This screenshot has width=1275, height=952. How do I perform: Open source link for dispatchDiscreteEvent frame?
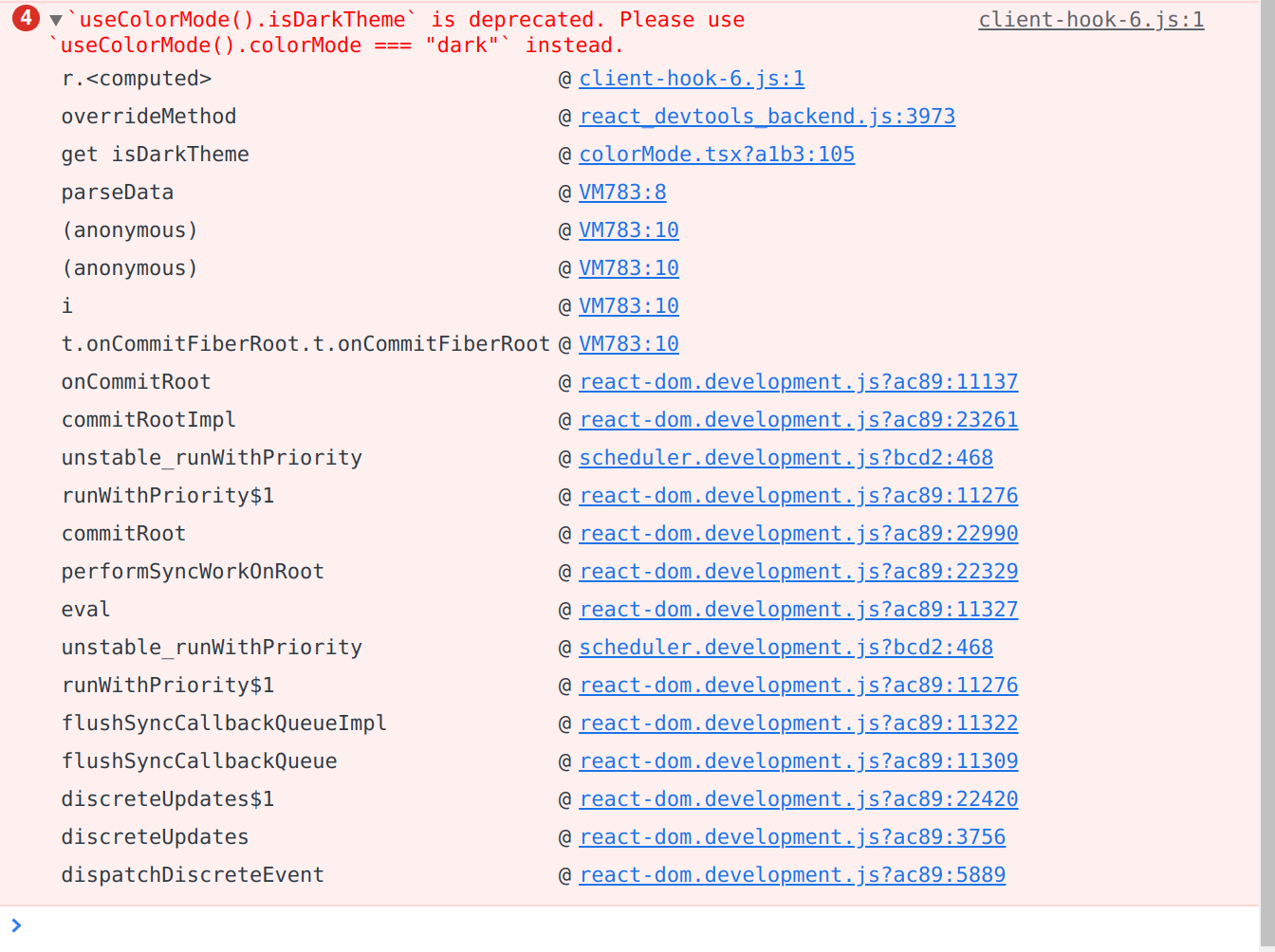(x=792, y=874)
